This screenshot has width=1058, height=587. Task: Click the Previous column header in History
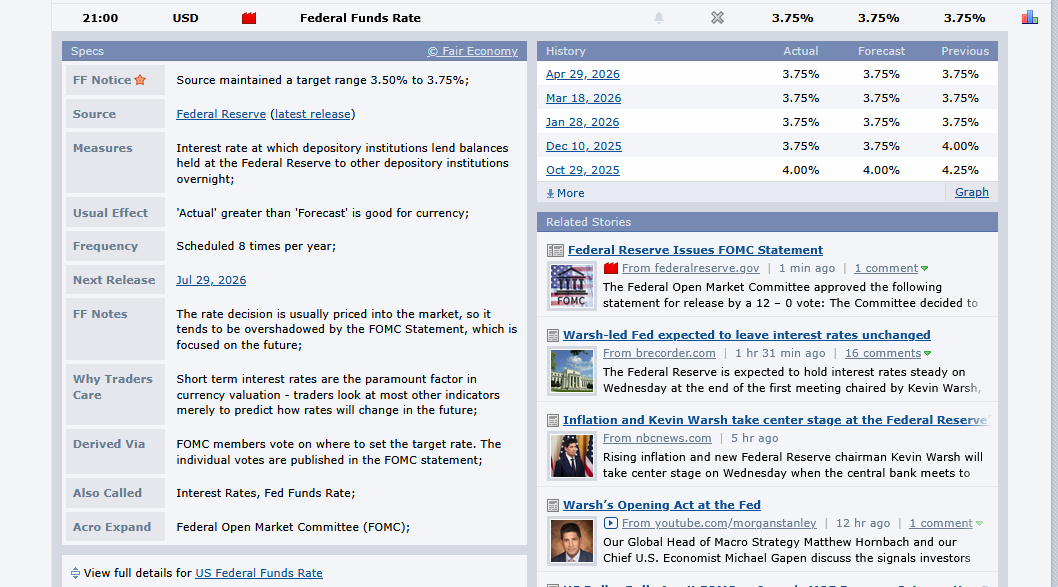coord(965,51)
